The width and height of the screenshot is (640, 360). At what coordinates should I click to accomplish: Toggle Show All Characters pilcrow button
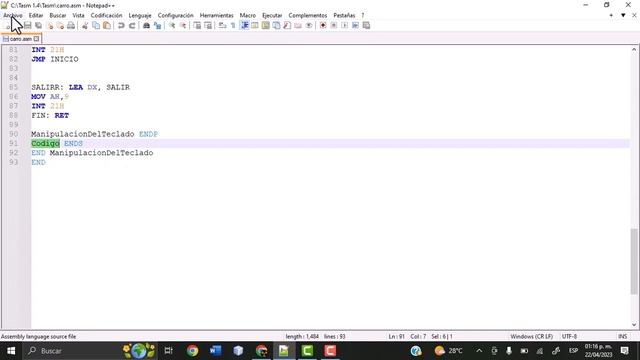coord(233,25)
